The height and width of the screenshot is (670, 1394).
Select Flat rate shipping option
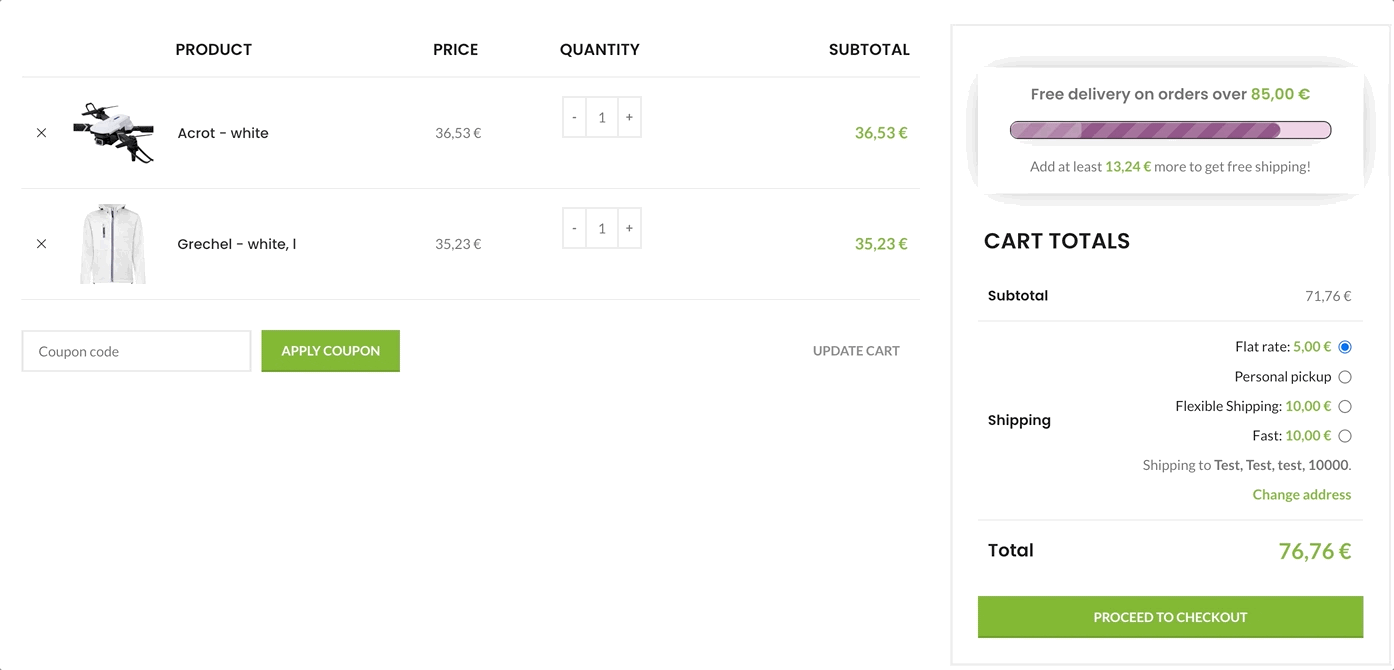(1345, 347)
